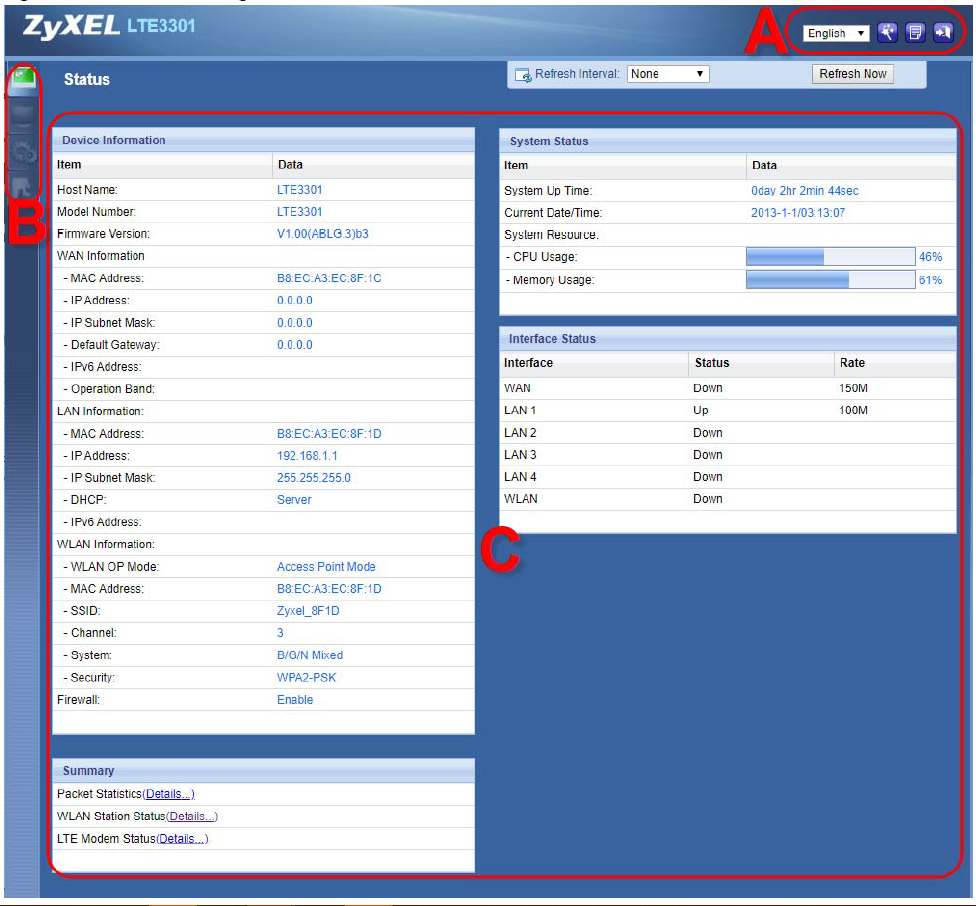976x906 pixels.
Task: Click the Status page title
Action: (x=87, y=80)
